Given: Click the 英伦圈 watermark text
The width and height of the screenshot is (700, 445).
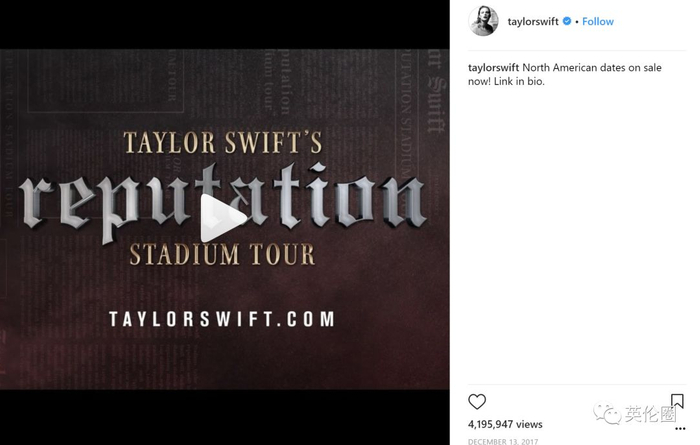Looking at the screenshot, I should (x=650, y=414).
